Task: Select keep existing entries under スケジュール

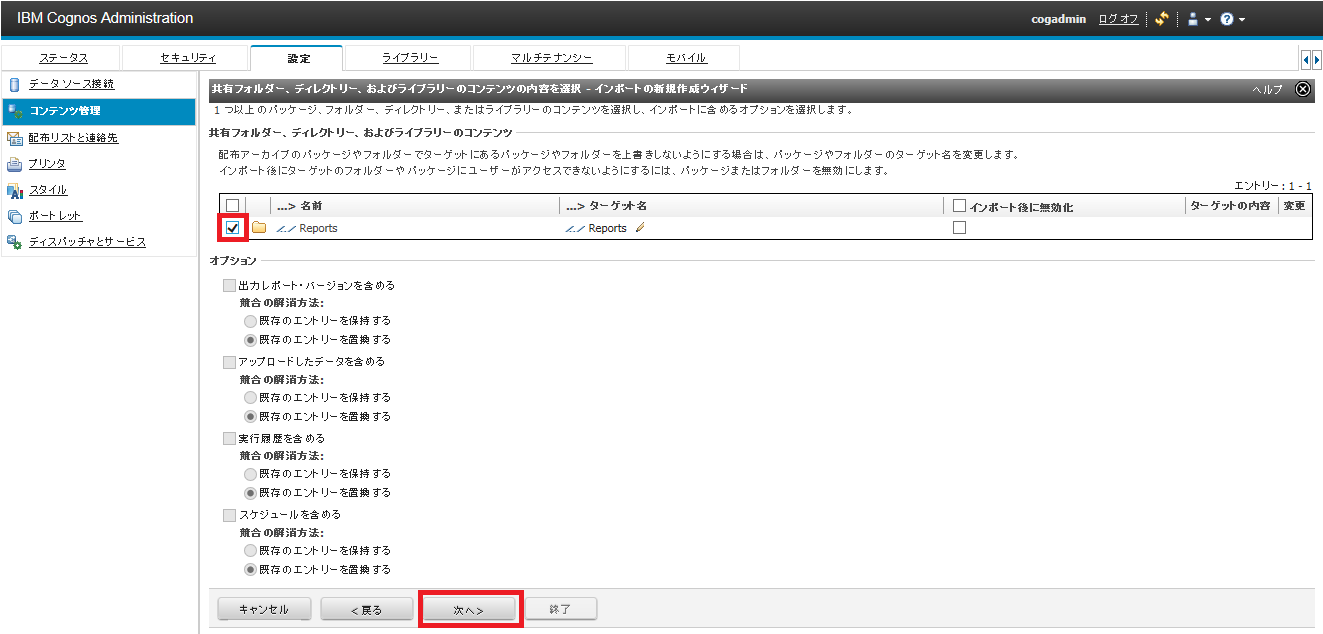Action: (251, 550)
